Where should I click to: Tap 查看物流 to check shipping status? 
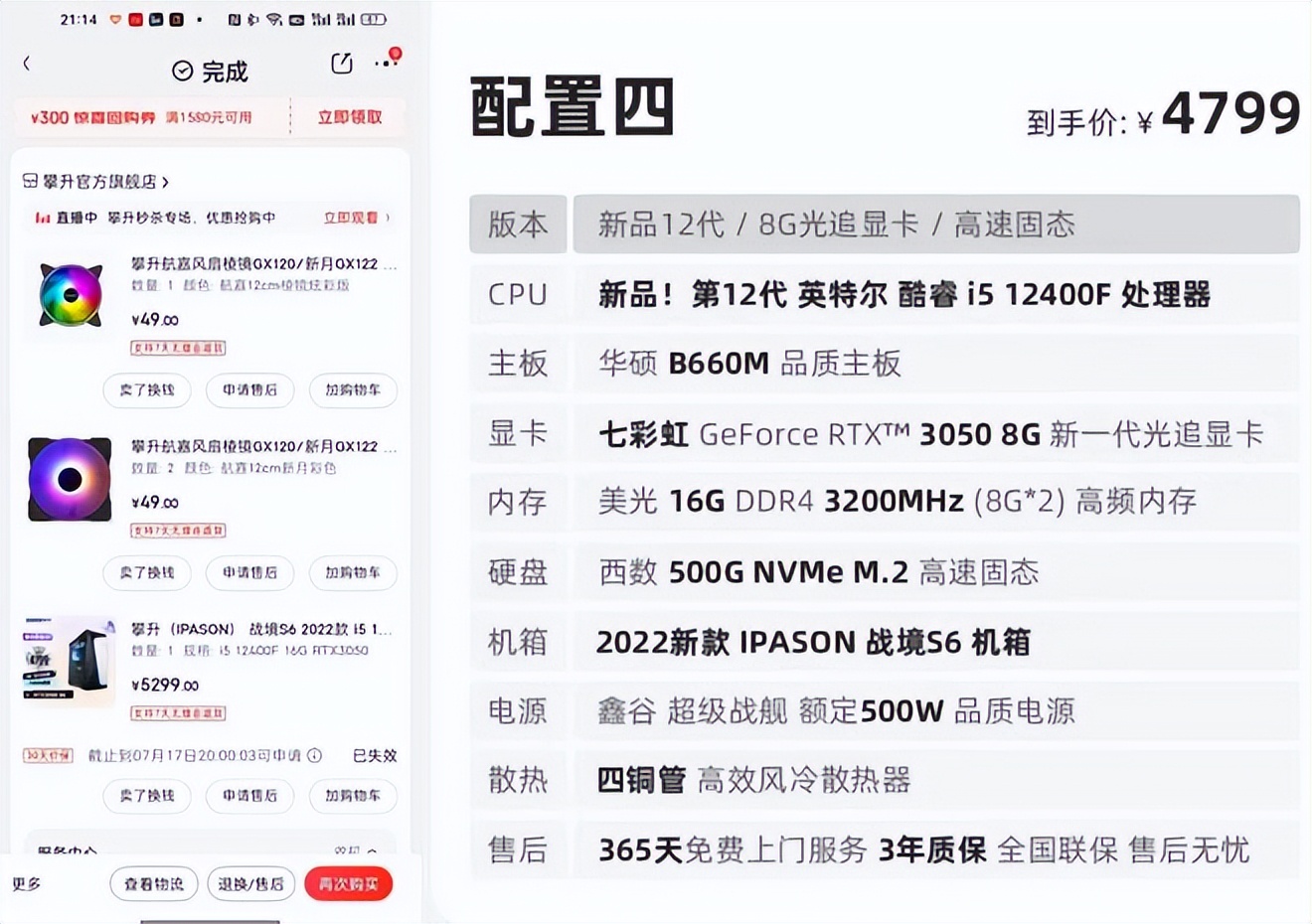pyautogui.click(x=153, y=883)
